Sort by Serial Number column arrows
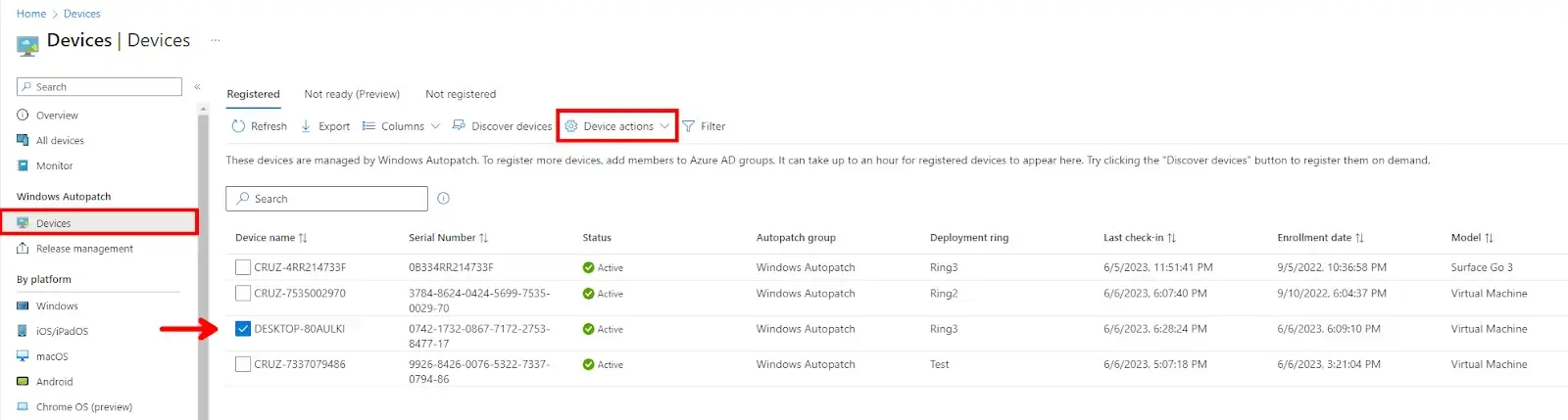This screenshot has height=420, width=1568. click(x=483, y=238)
